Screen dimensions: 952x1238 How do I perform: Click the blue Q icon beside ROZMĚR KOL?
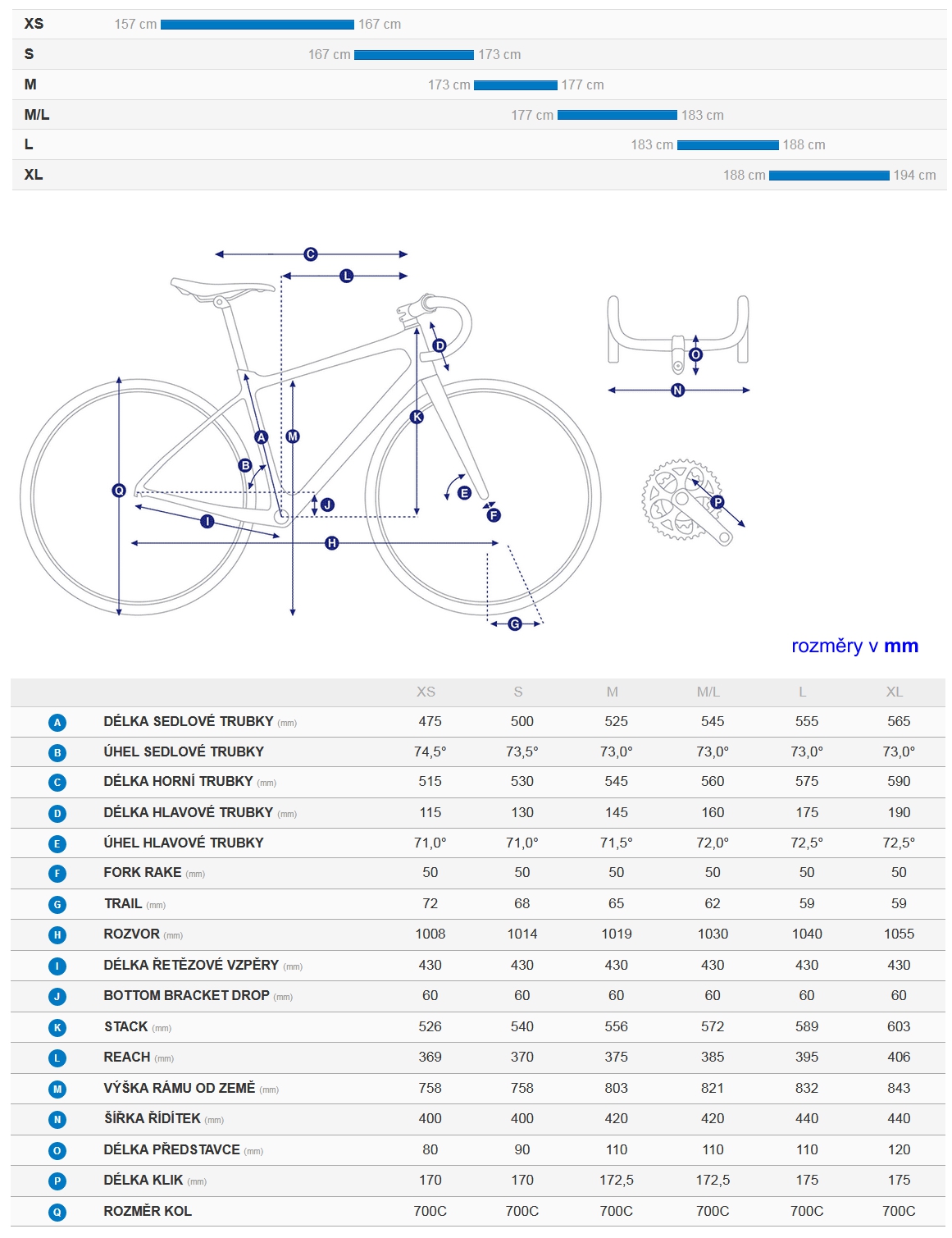(57, 1213)
